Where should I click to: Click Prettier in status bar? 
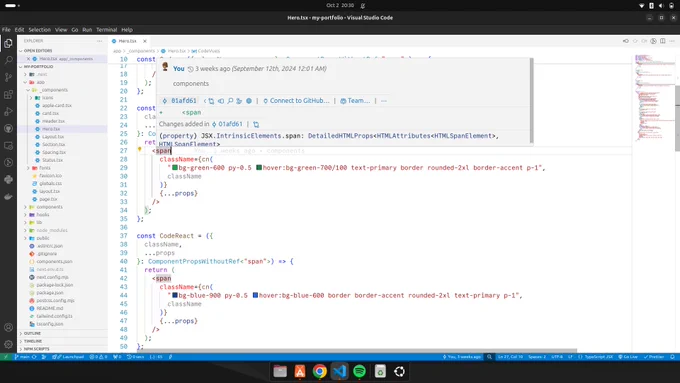coord(653,357)
